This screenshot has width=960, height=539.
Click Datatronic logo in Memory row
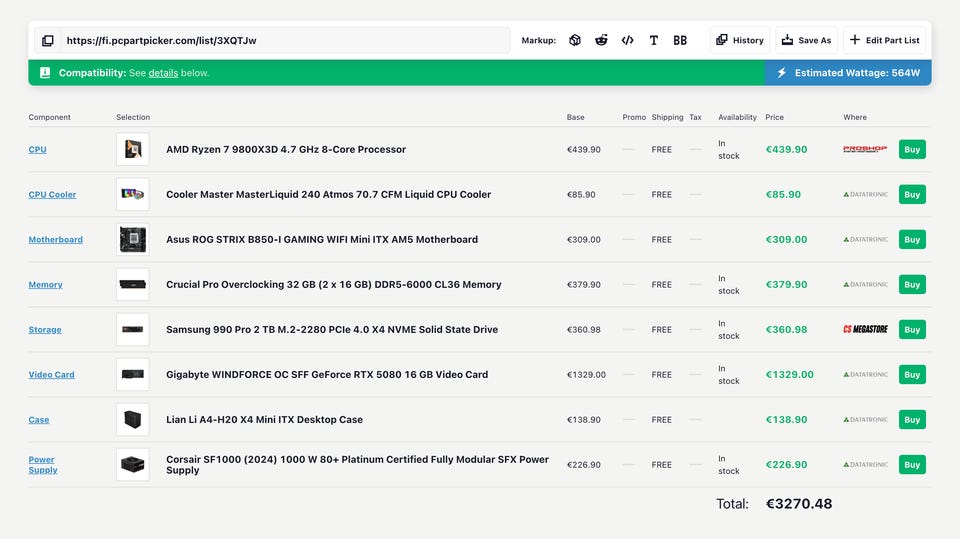865,285
